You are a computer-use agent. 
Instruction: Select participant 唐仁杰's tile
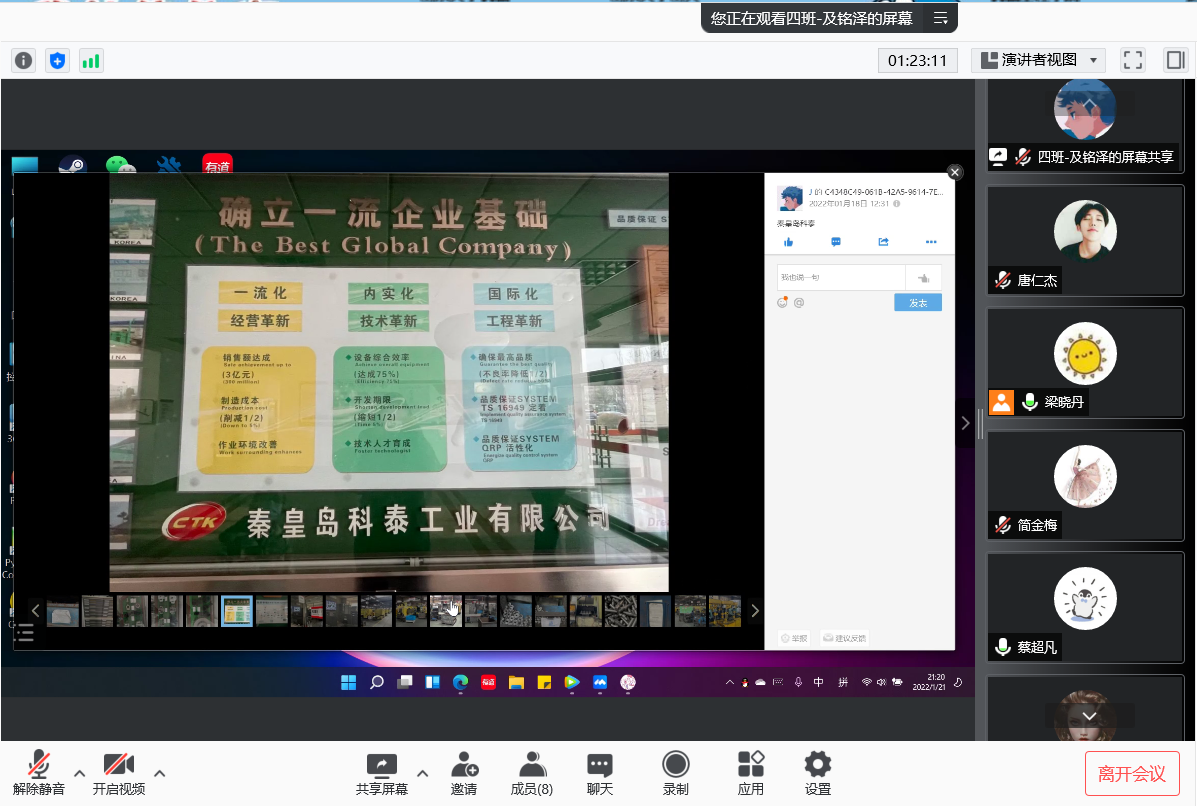click(x=1085, y=240)
